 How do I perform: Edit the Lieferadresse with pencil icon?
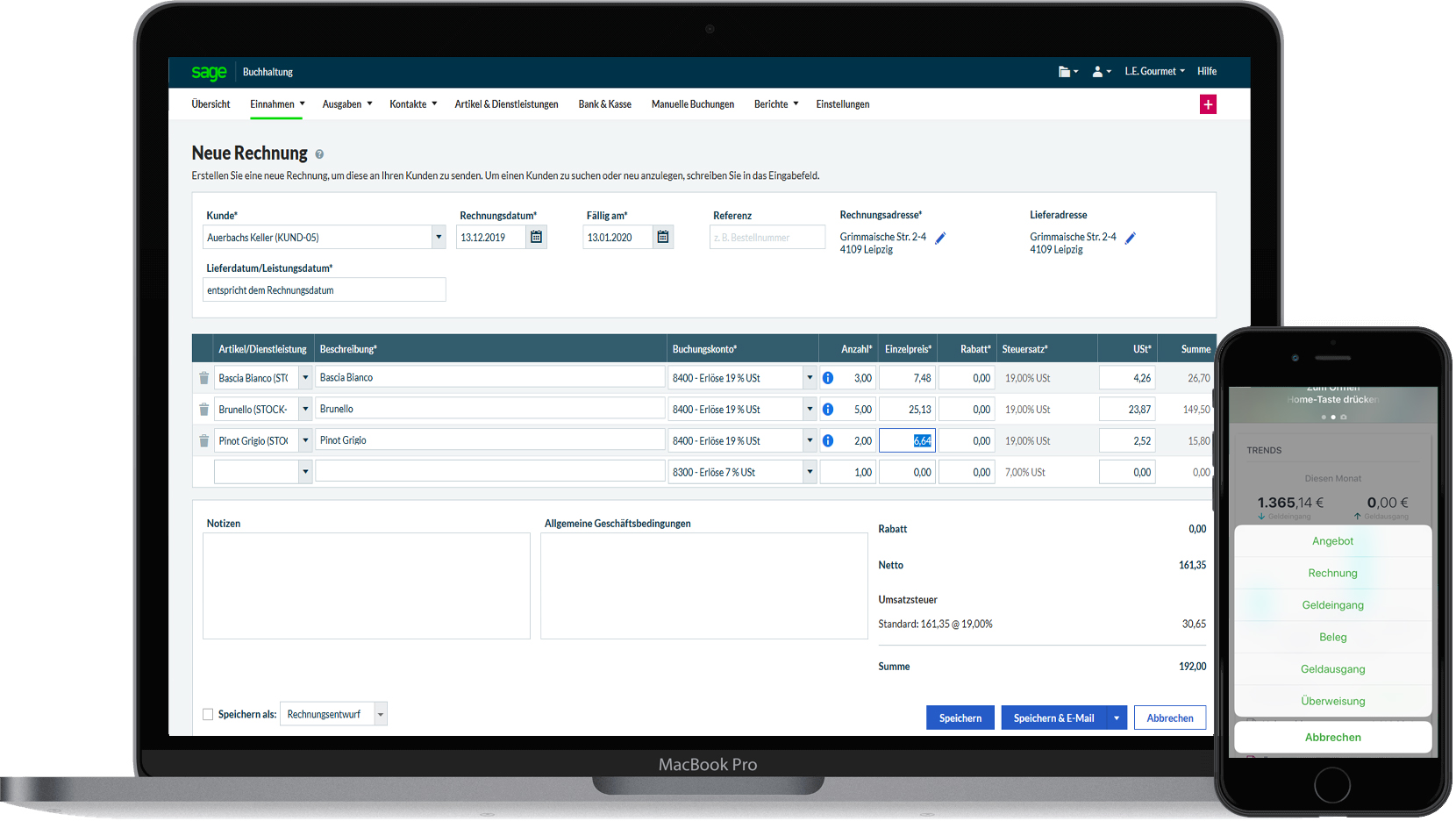(1131, 238)
